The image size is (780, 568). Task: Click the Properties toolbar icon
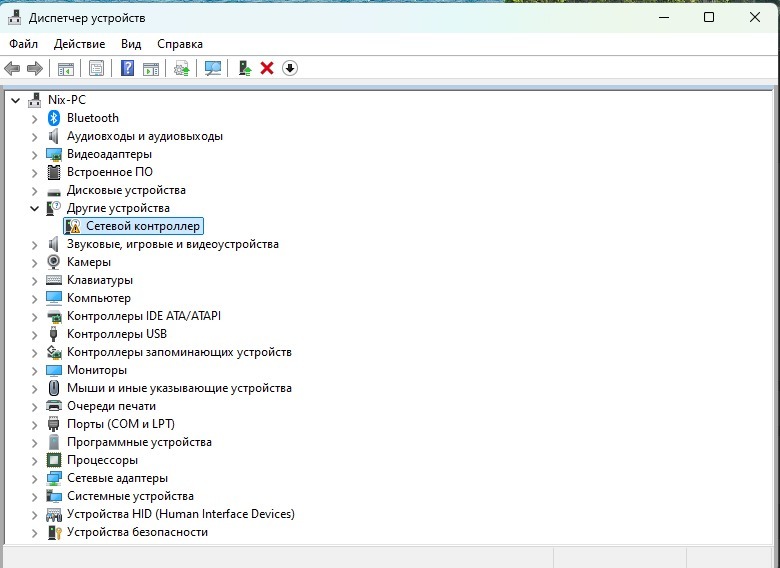(96, 68)
